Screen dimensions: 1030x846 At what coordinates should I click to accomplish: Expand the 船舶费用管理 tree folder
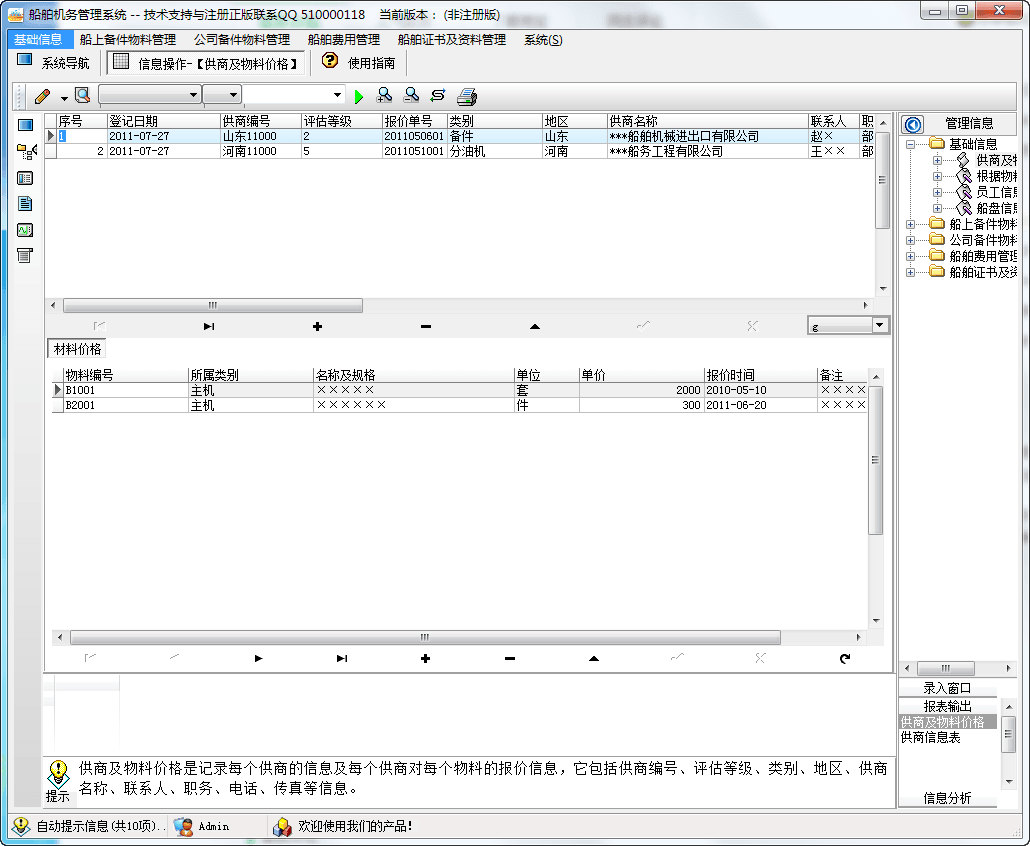pos(911,256)
